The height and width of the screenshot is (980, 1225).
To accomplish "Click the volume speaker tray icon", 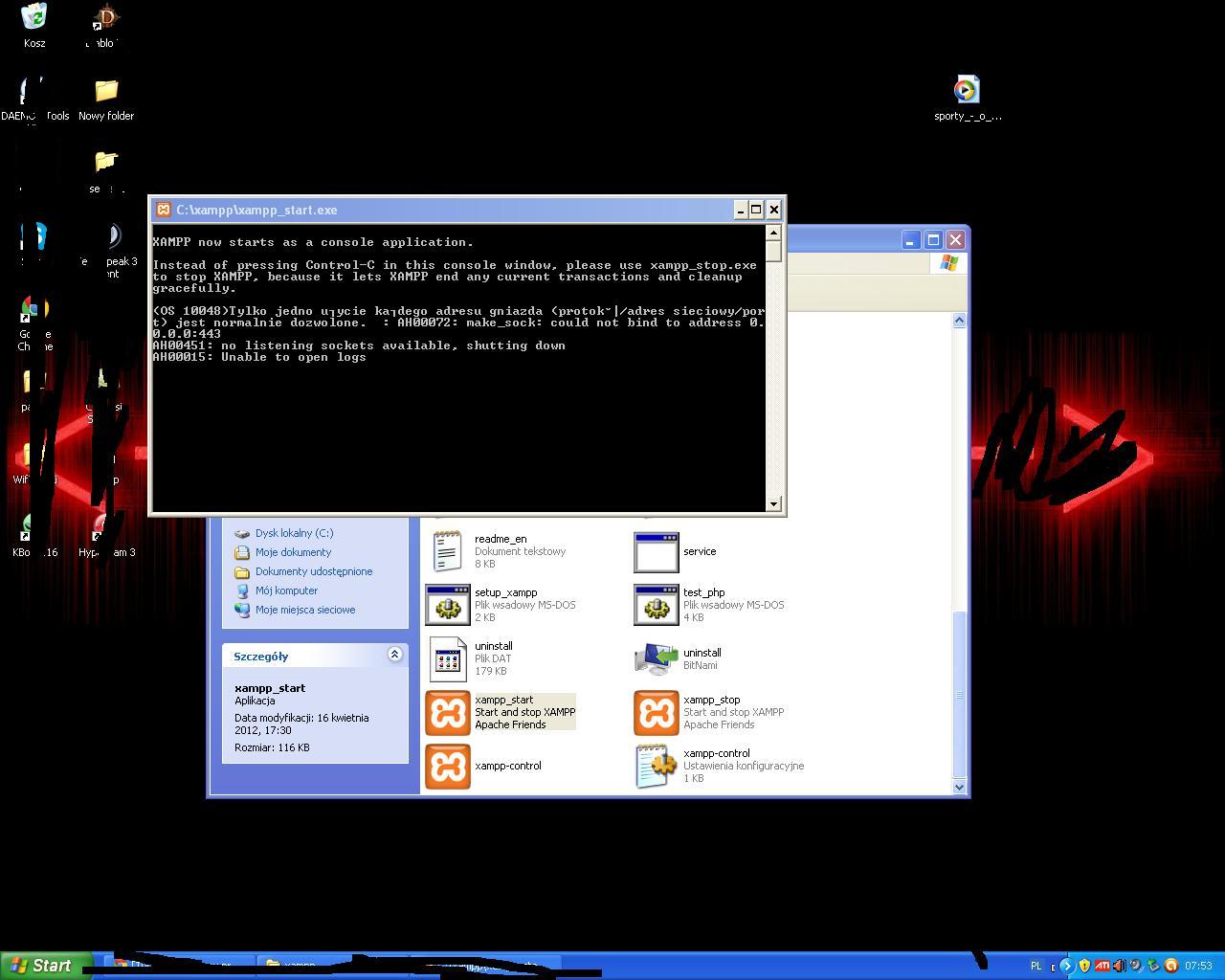I will coord(1119,966).
